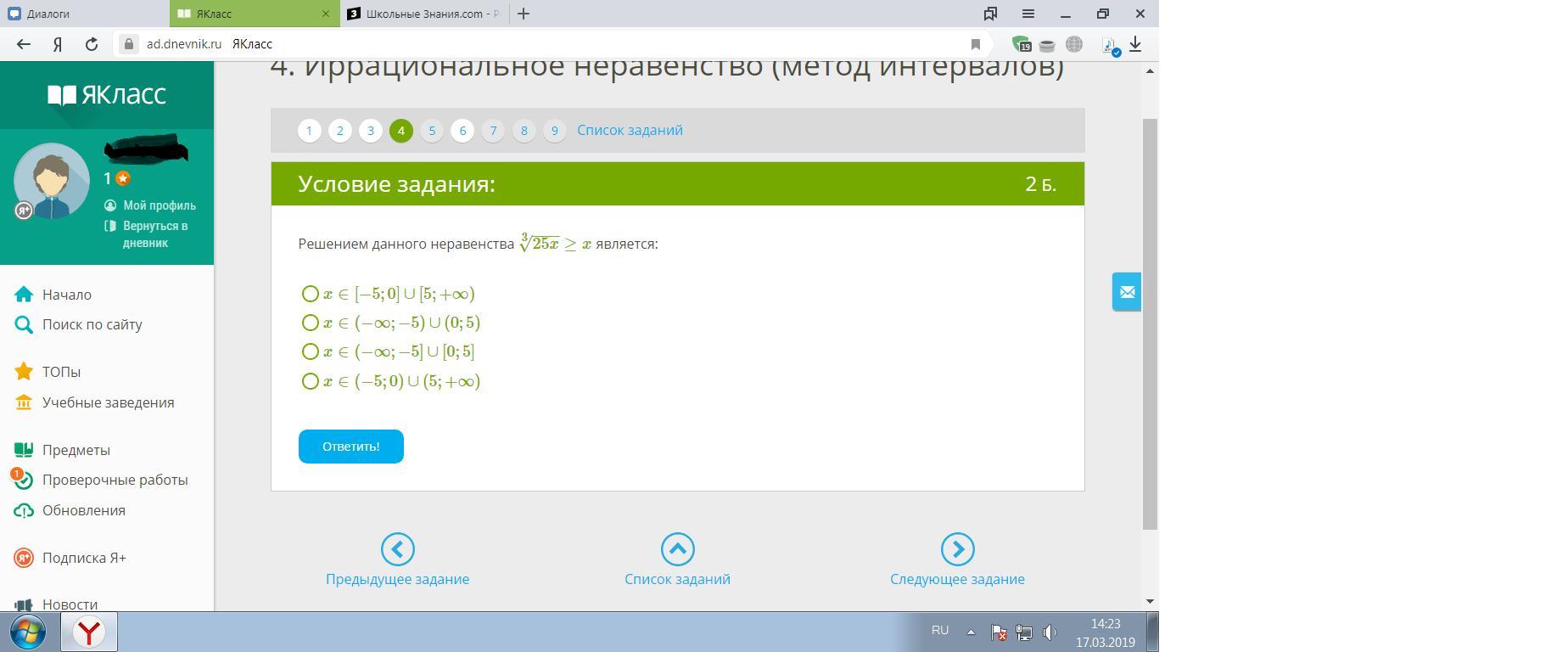
Task: Click Yandex Browser taskbar icon
Action: (x=89, y=632)
